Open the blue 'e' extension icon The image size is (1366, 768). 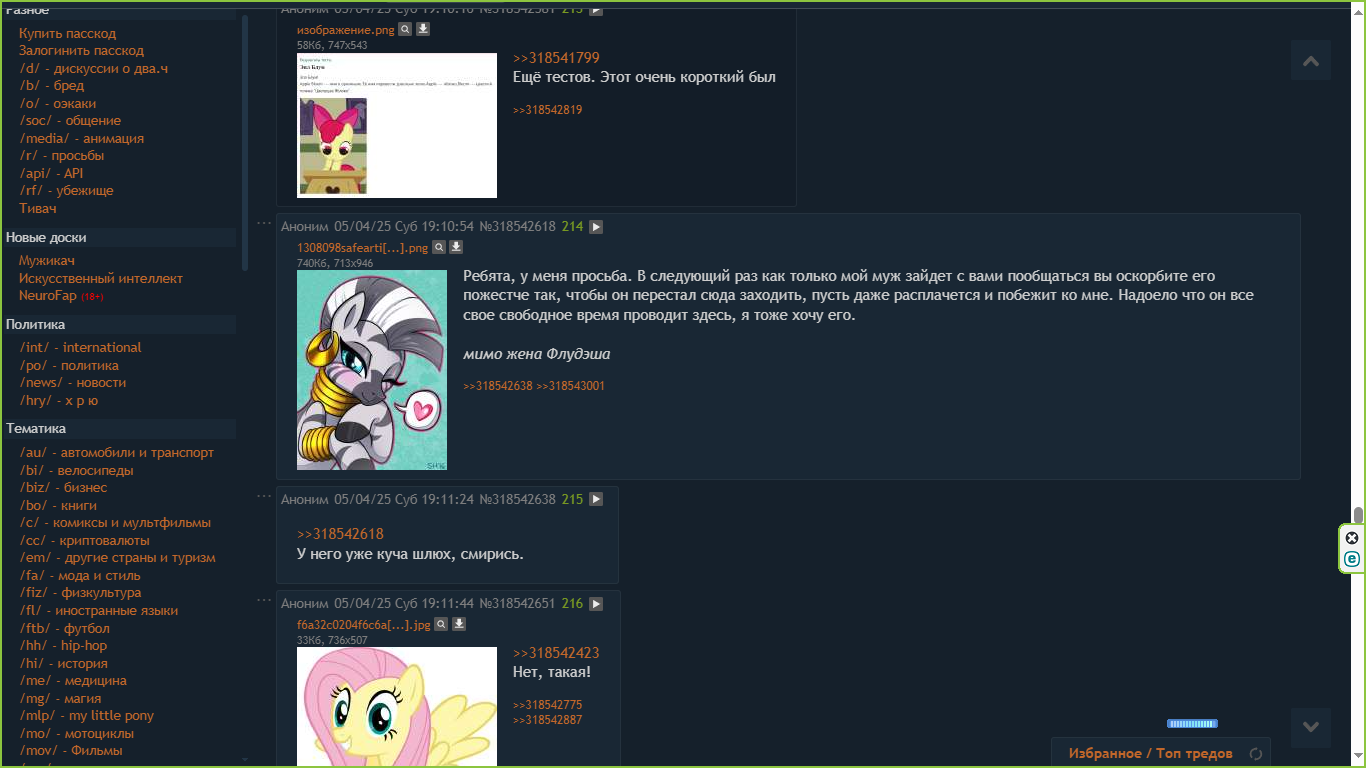1352,559
